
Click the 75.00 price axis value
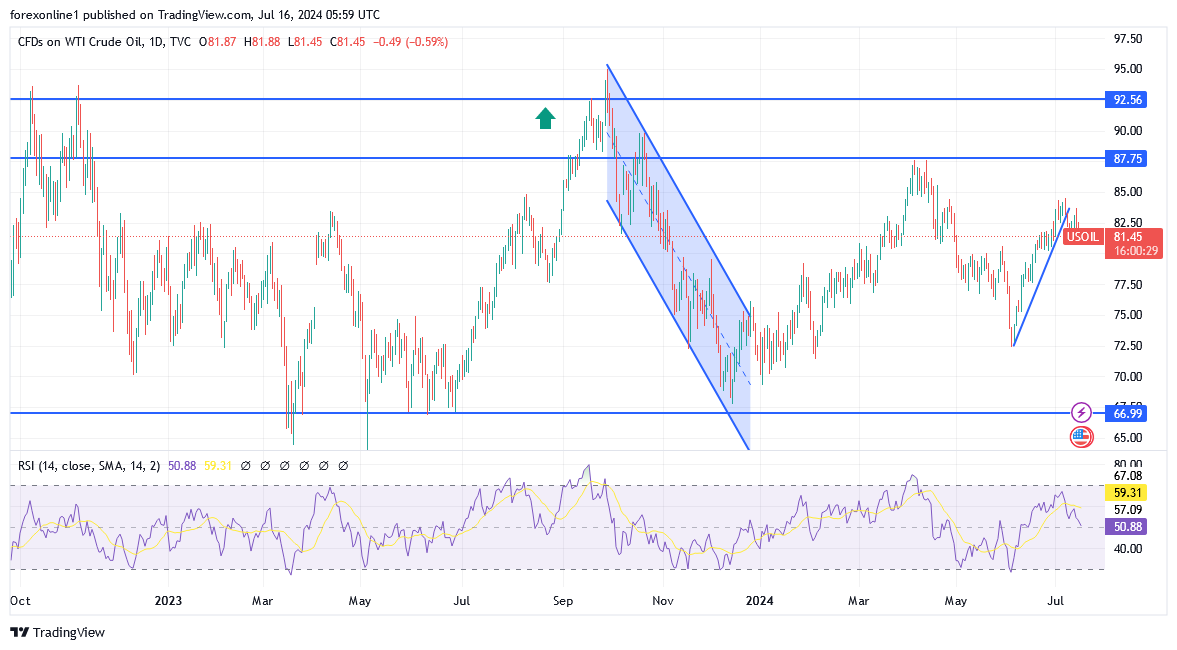(x=1127, y=315)
